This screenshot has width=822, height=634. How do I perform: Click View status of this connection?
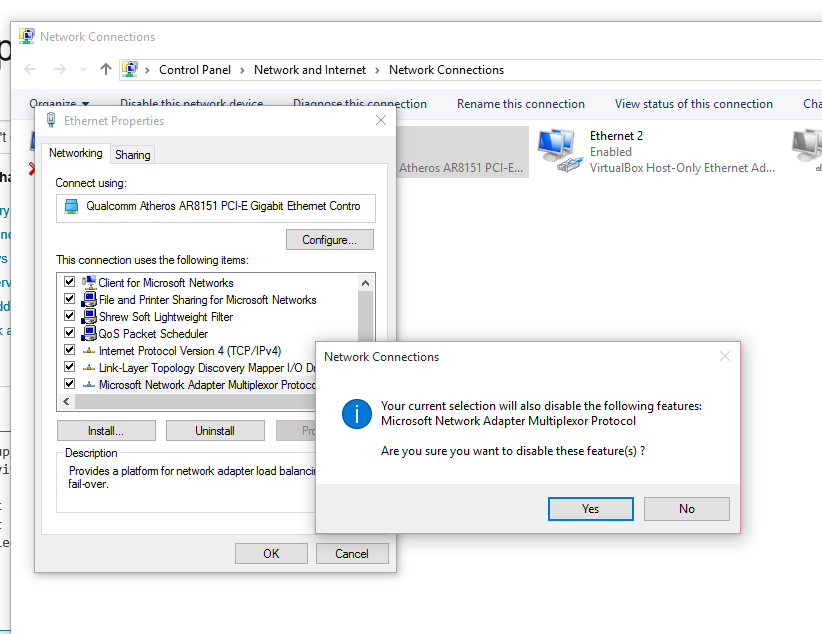click(694, 104)
